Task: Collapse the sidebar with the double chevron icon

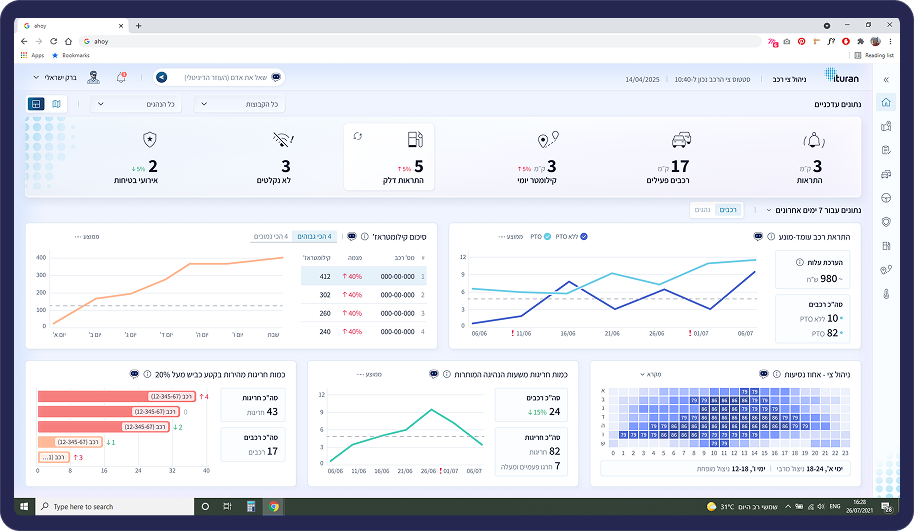Action: tap(885, 79)
